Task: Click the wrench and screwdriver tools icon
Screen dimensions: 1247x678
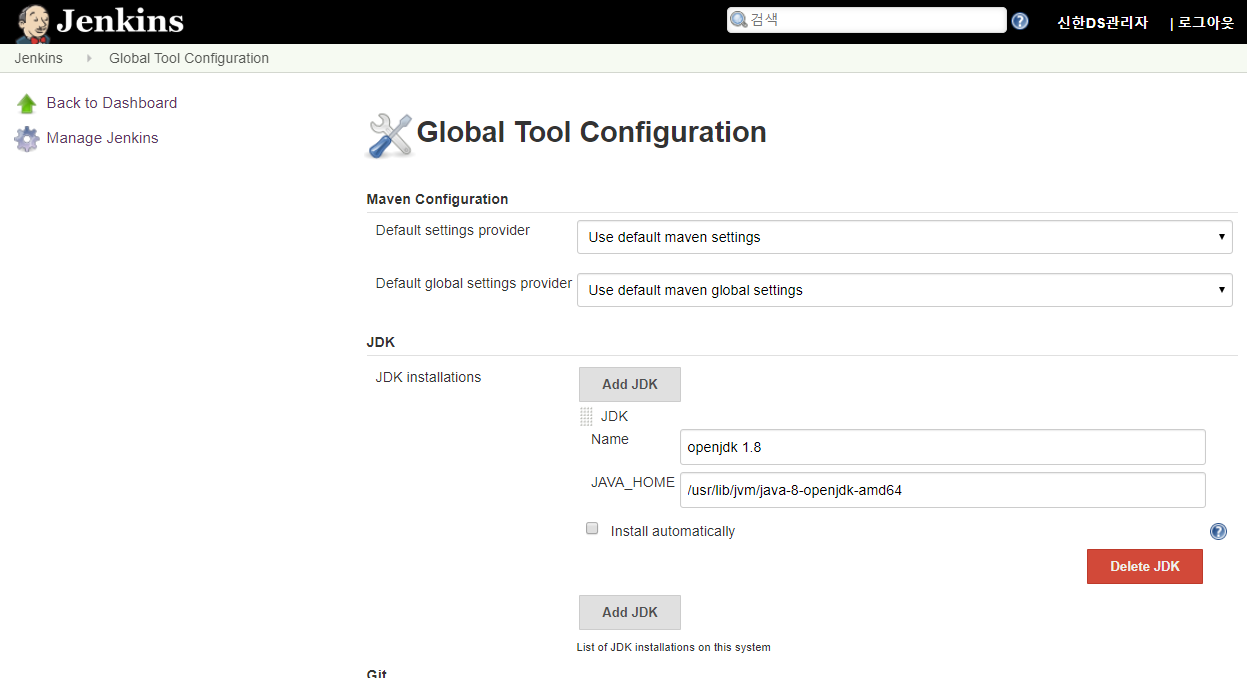Action: [x=390, y=135]
